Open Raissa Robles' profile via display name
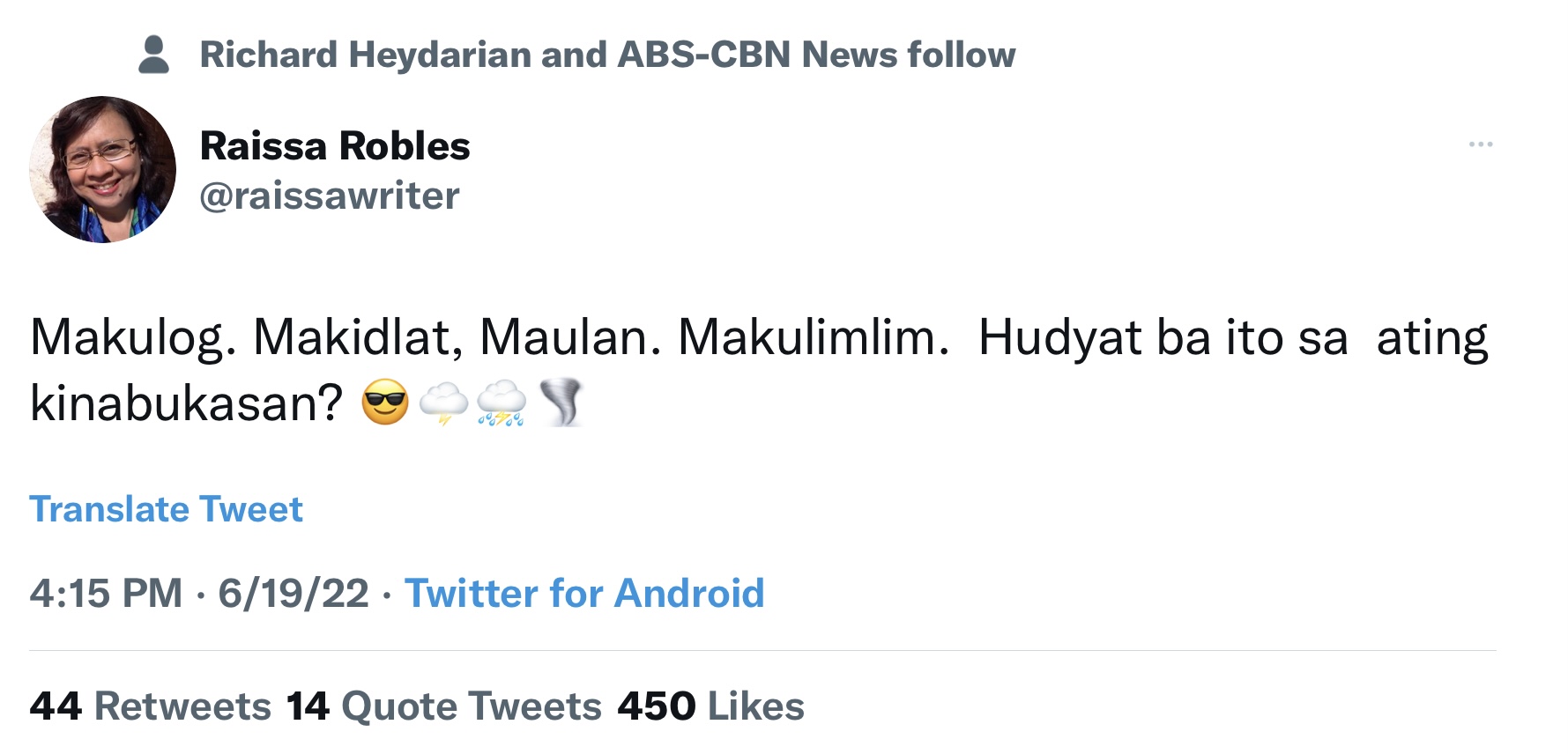Viewport: 1568px width, 754px height. click(x=336, y=145)
